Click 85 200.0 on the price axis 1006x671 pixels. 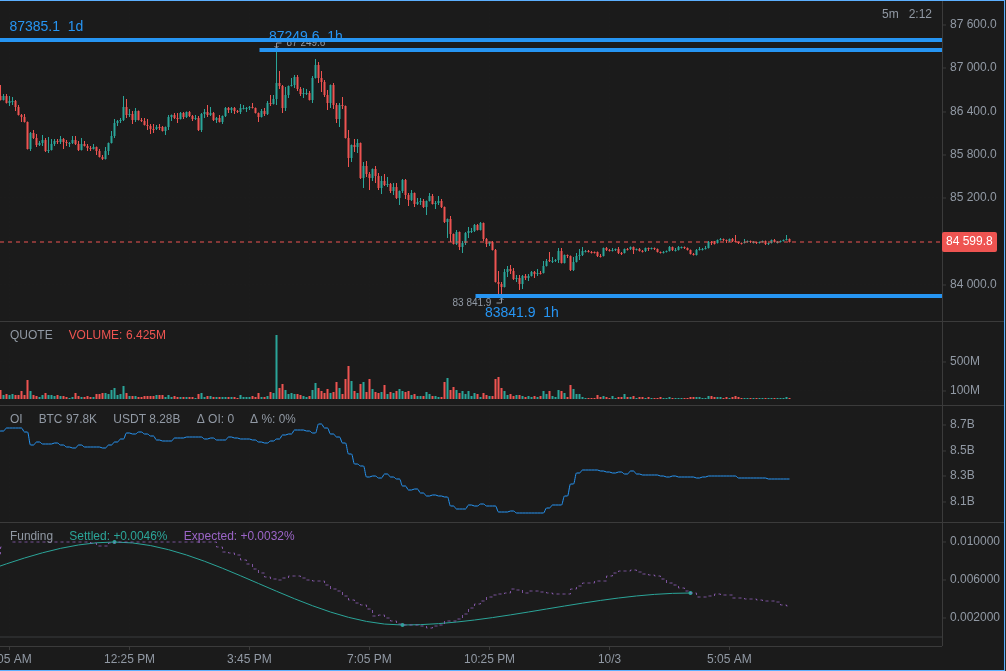[973, 197]
